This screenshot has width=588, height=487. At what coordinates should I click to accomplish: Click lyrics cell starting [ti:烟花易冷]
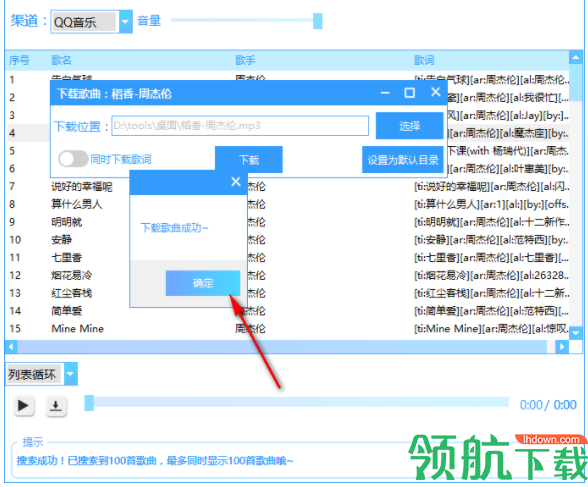point(491,275)
